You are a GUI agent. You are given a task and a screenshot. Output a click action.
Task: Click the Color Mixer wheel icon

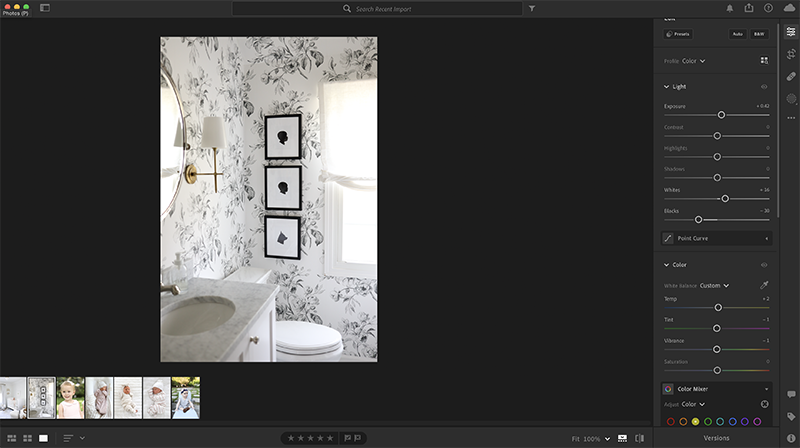click(x=668, y=389)
